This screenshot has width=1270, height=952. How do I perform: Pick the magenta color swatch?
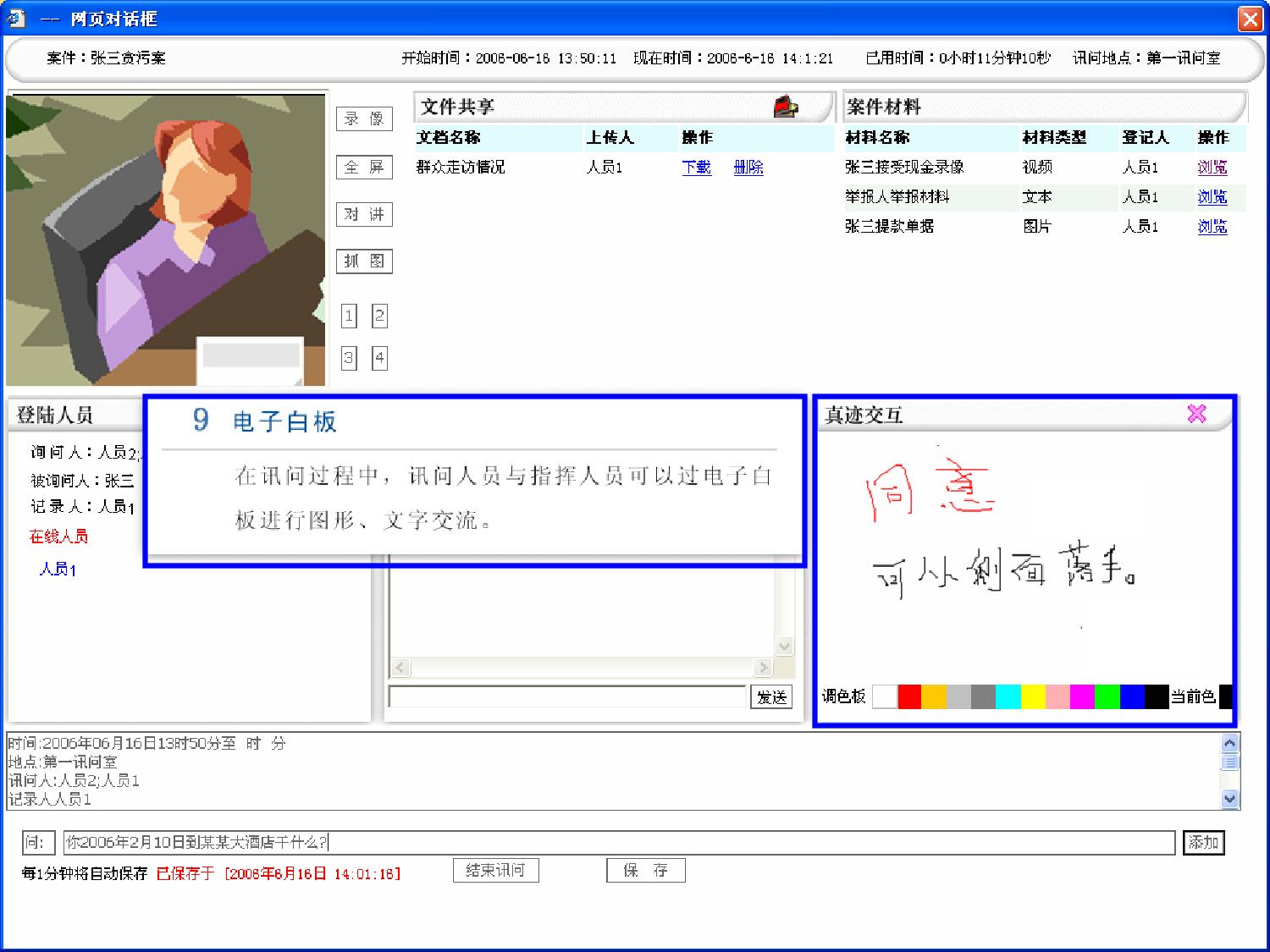click(1082, 696)
